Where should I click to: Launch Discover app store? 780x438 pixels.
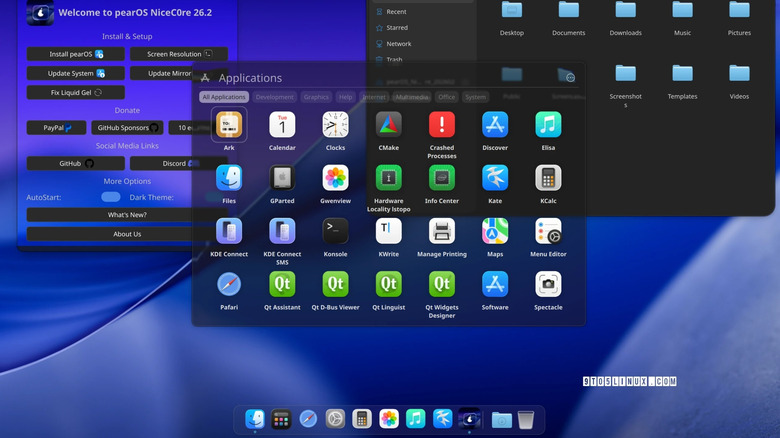coord(495,125)
